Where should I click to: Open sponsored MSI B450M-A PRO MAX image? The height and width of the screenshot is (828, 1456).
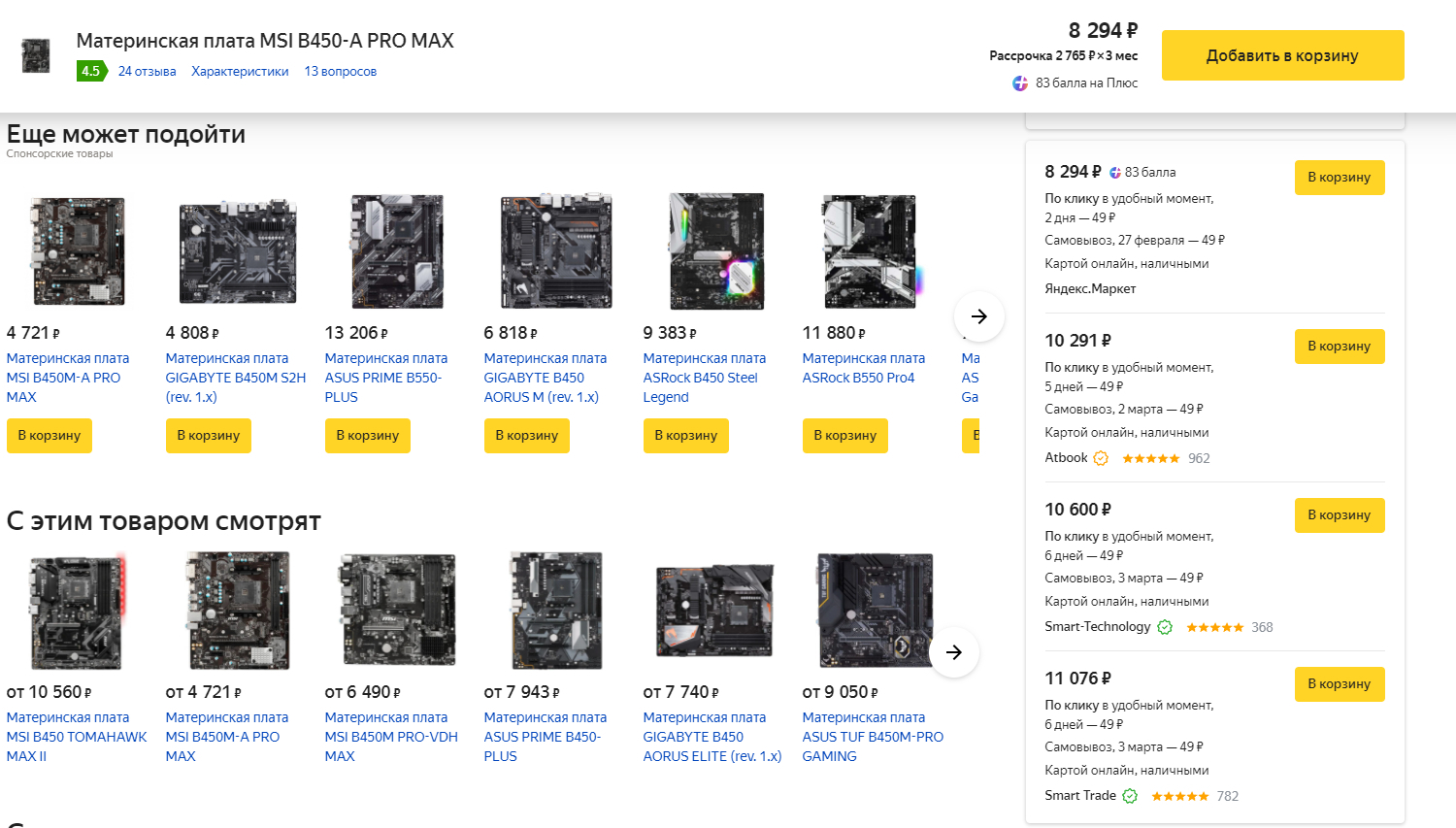tap(78, 250)
